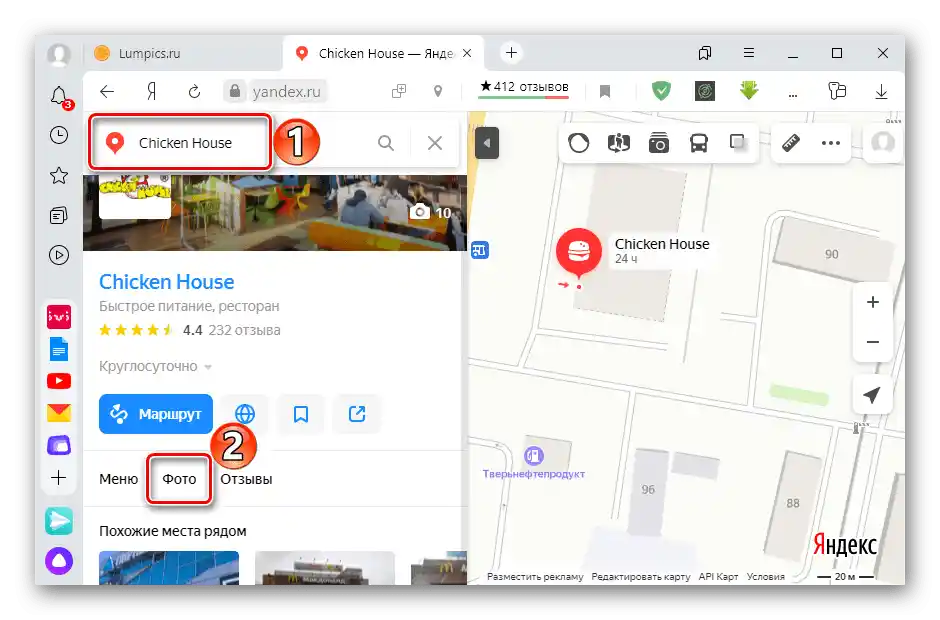Viewport: 940px width, 620px height.
Task: Open the browser hamburger menu
Action: coord(749,53)
